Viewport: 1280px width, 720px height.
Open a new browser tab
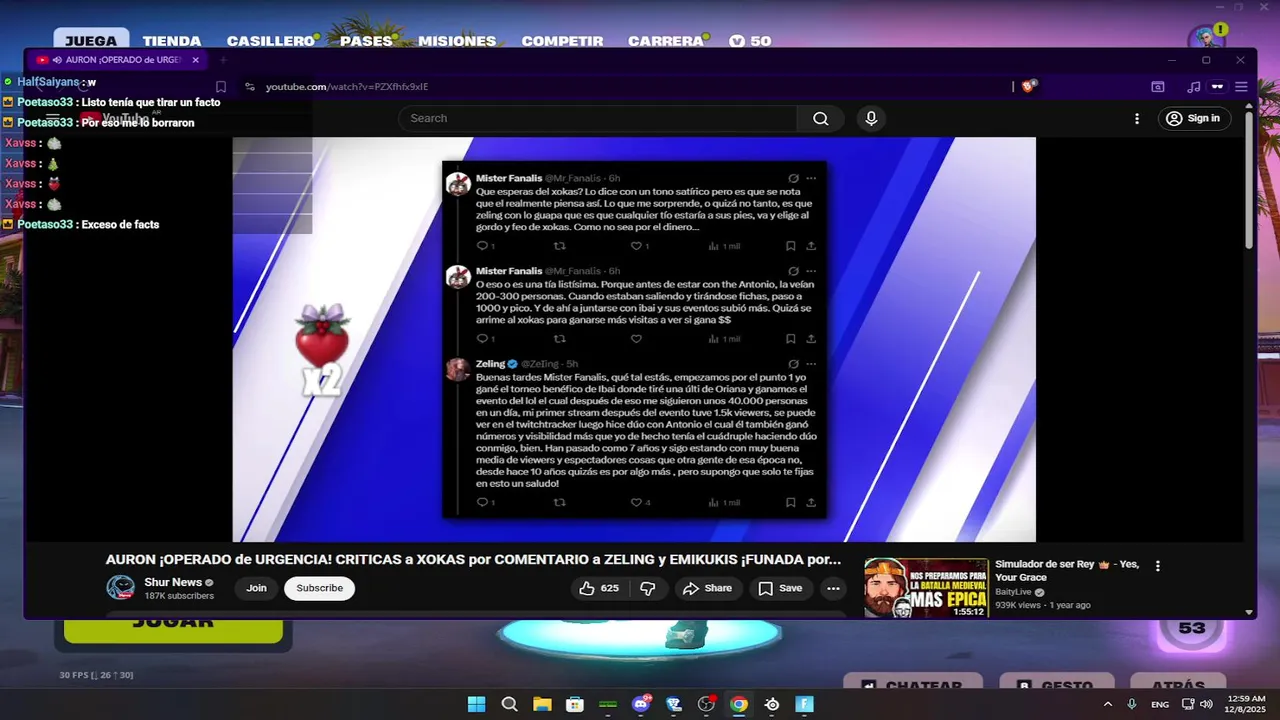[223, 60]
